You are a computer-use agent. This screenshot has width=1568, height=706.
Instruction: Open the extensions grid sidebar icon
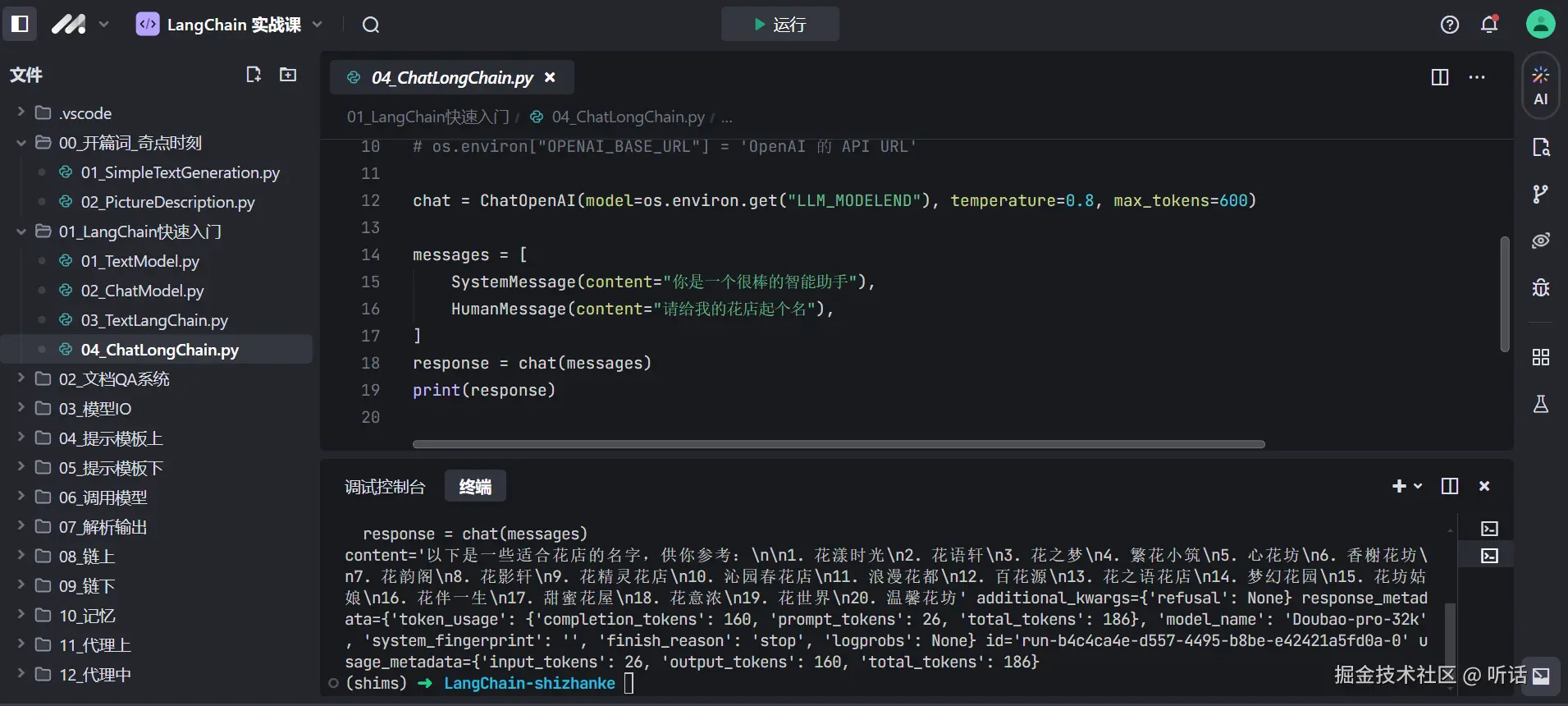pyautogui.click(x=1541, y=357)
